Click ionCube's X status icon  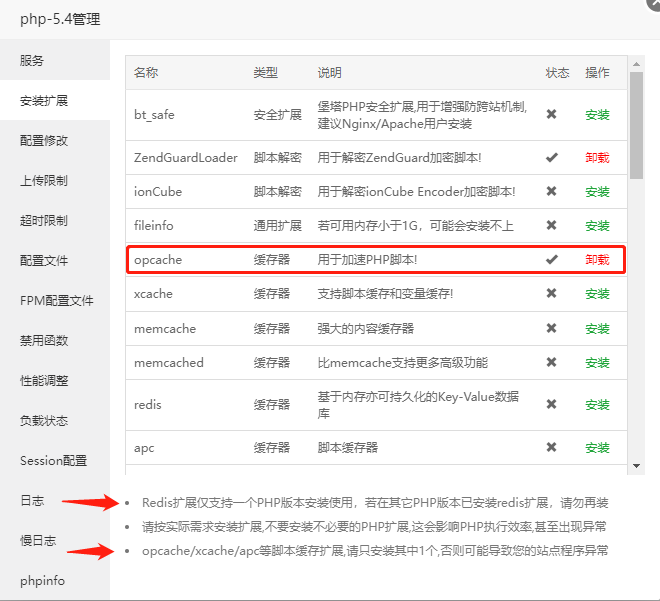[551, 191]
